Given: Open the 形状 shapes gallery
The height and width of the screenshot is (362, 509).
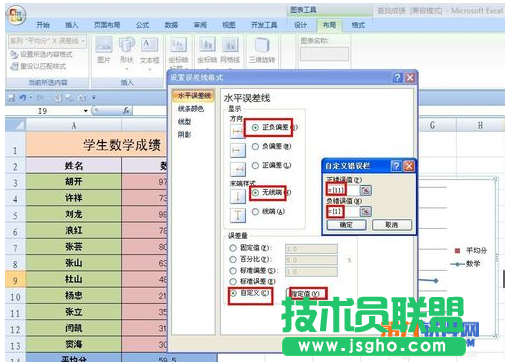Looking at the screenshot, I should pyautogui.click(x=127, y=44).
